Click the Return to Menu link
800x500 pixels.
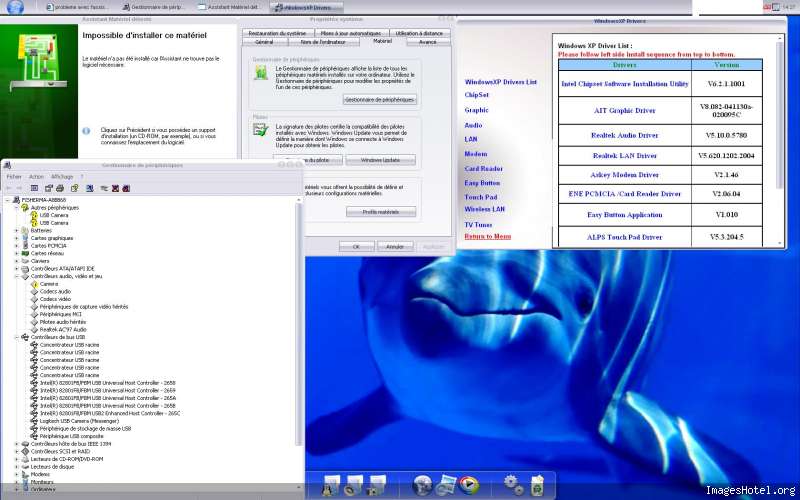tap(488, 236)
